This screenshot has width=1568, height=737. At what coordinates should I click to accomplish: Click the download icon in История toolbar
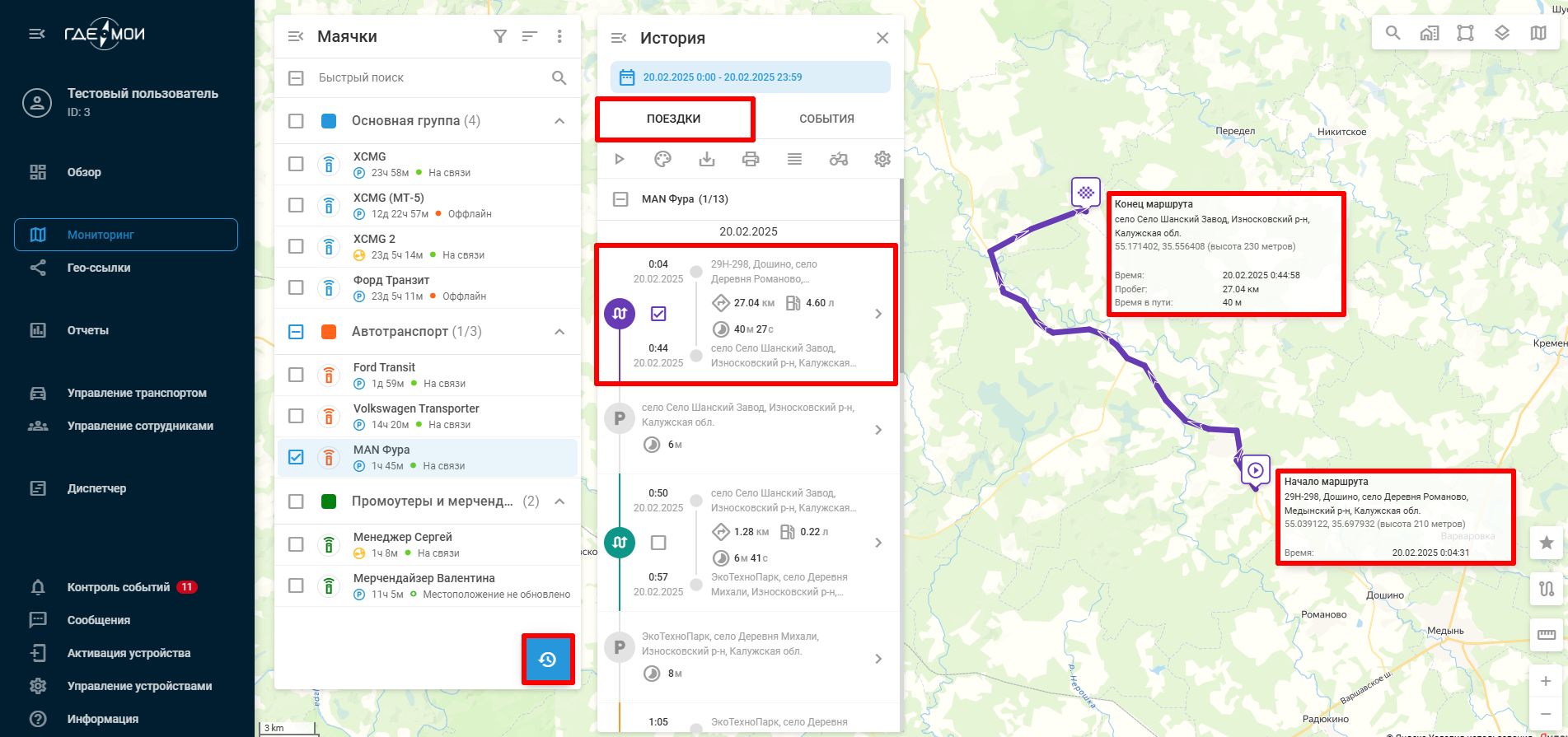point(706,159)
